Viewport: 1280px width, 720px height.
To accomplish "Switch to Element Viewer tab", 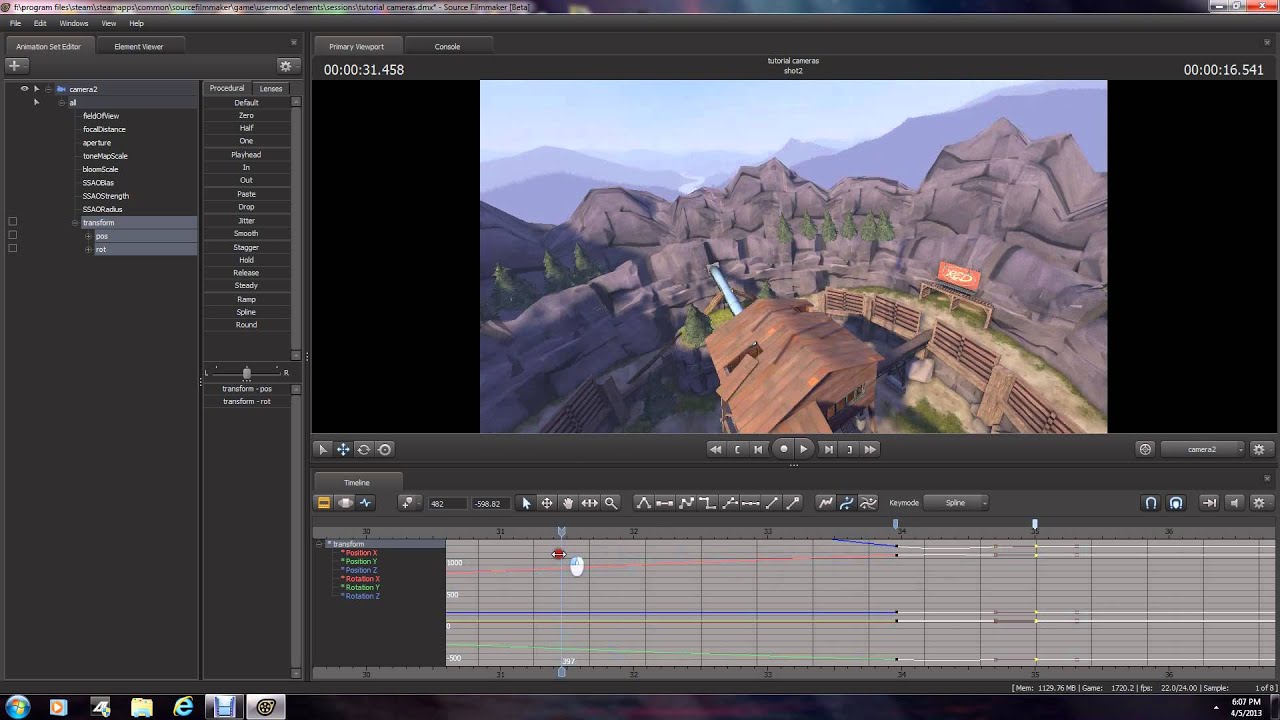I will tap(138, 46).
